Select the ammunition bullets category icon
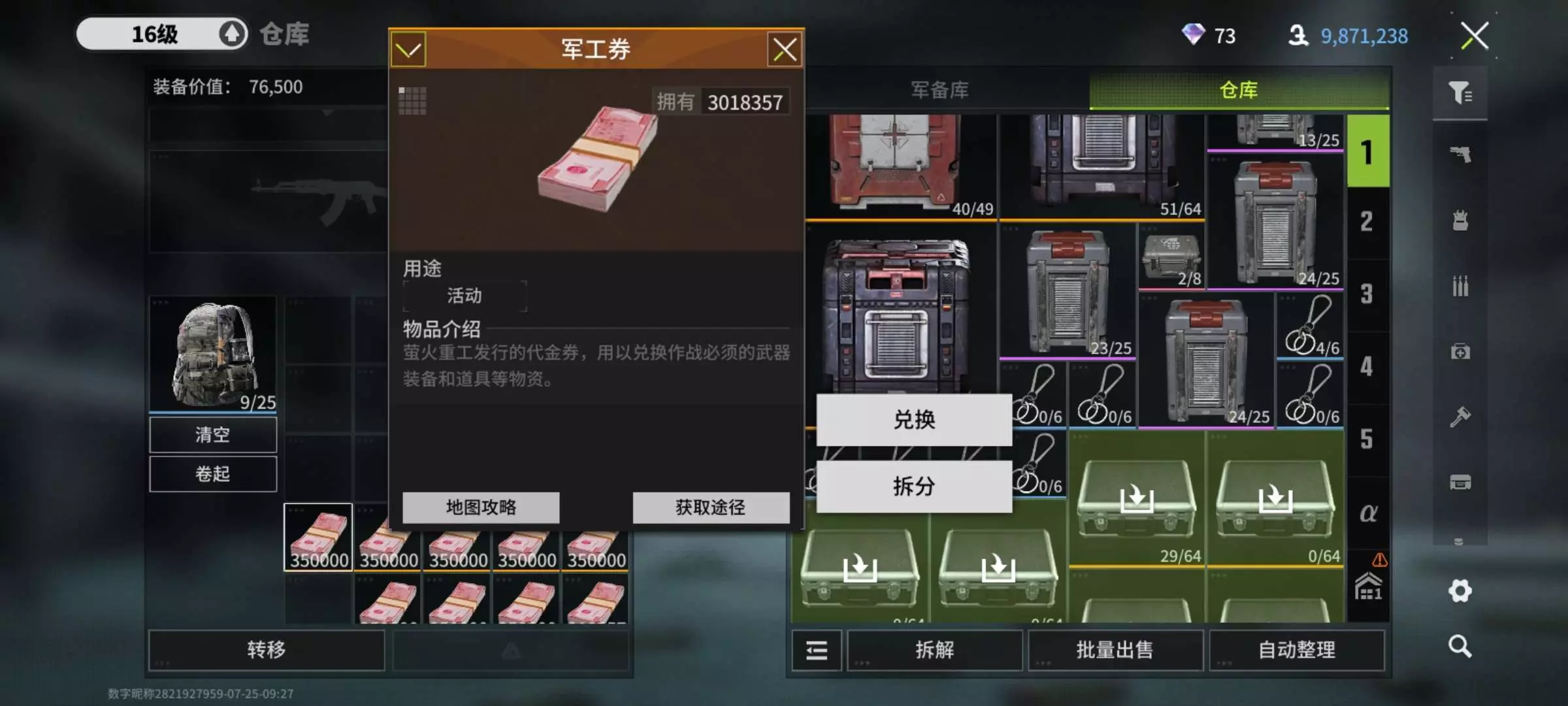1568x706 pixels. [1460, 286]
